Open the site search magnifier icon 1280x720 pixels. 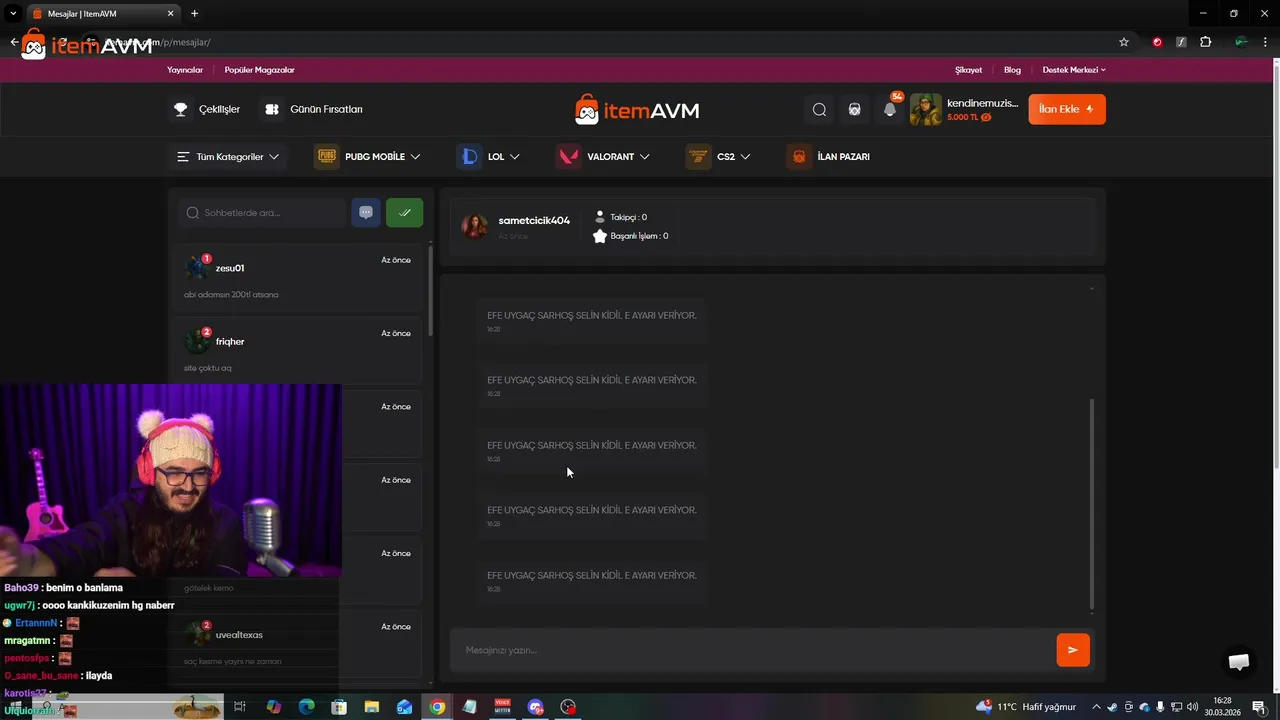(819, 110)
